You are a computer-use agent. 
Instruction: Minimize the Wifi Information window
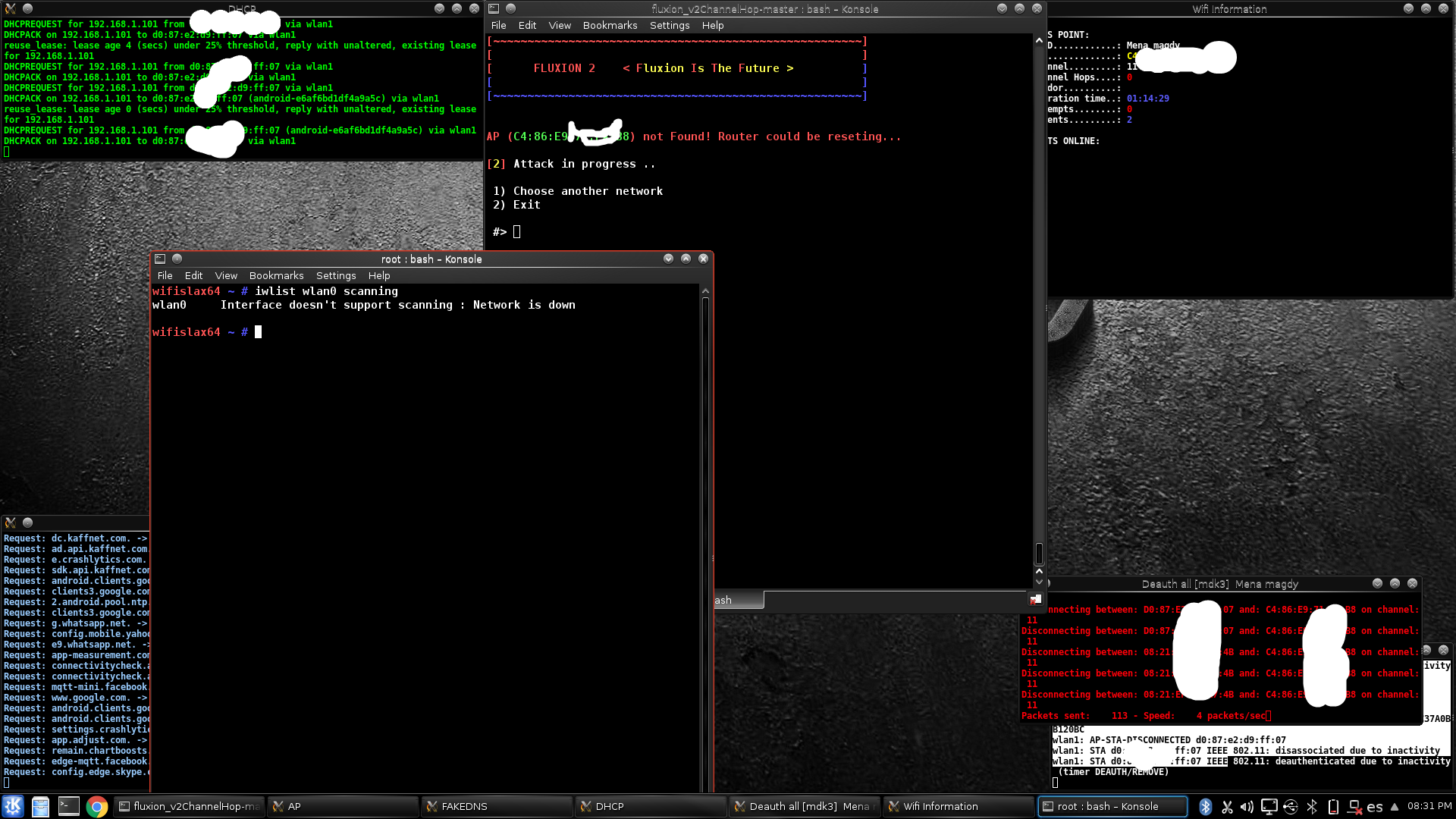coord(1408,8)
